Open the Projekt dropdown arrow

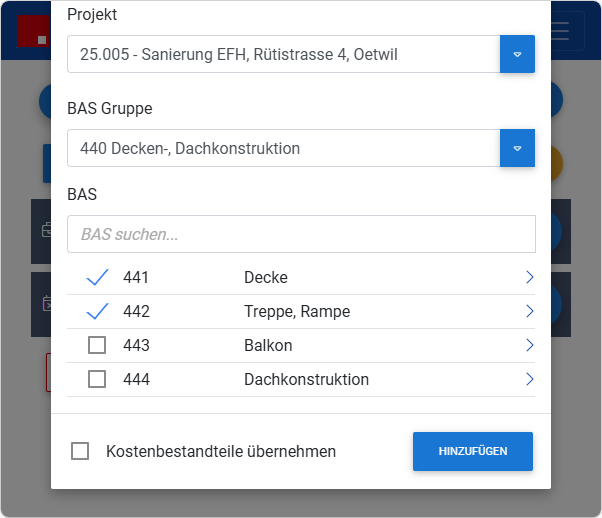(x=517, y=54)
